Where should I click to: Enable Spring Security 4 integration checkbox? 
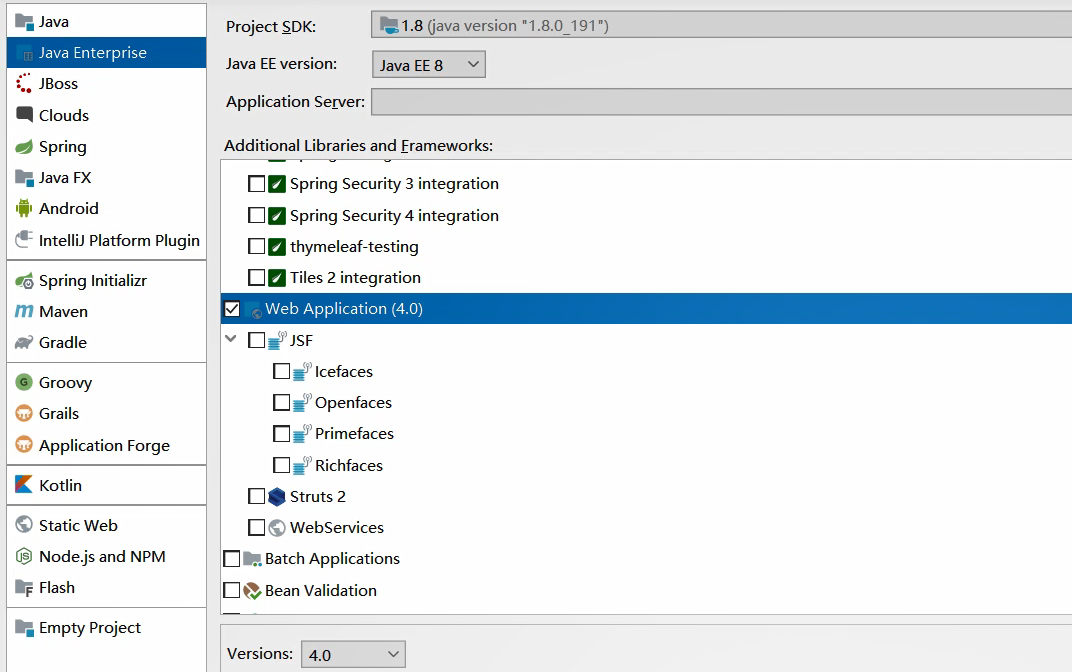click(x=256, y=215)
